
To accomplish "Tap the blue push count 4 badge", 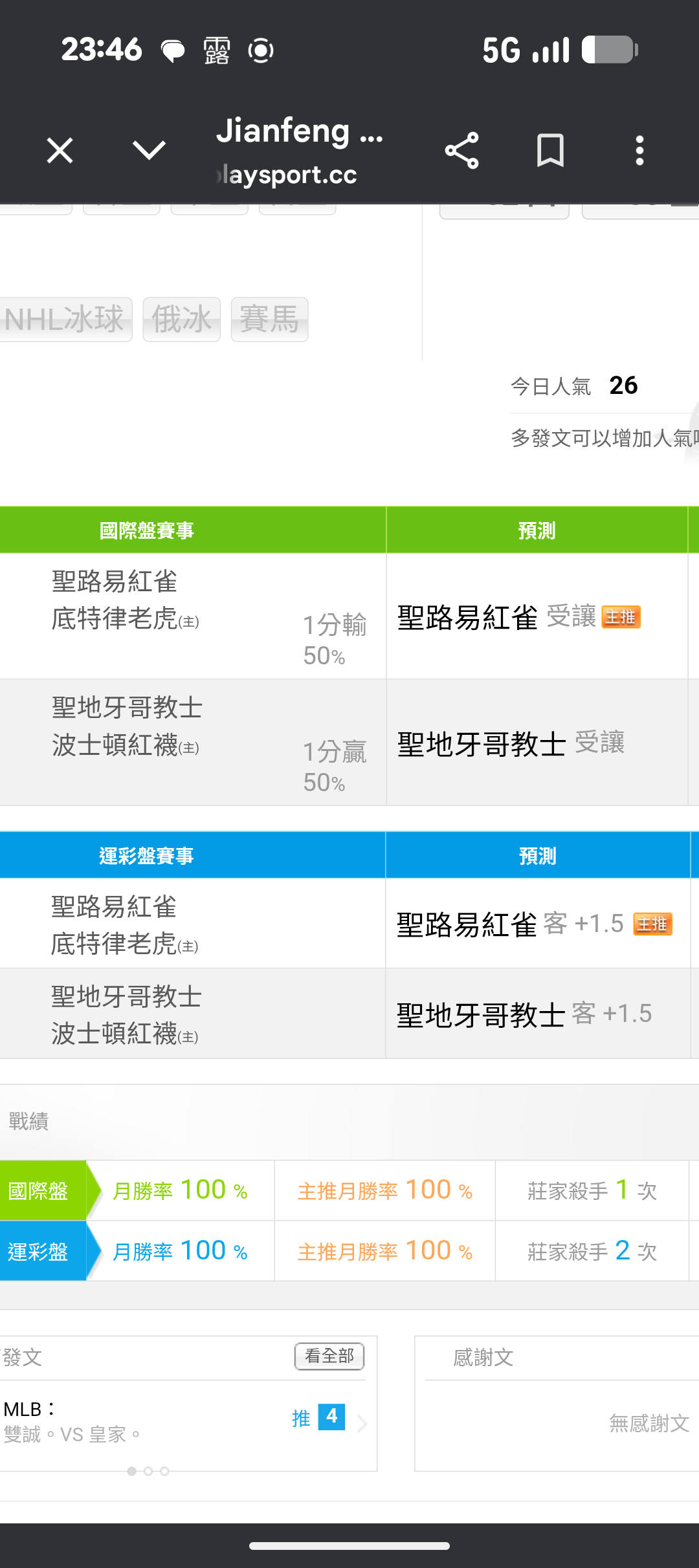I will [331, 1417].
